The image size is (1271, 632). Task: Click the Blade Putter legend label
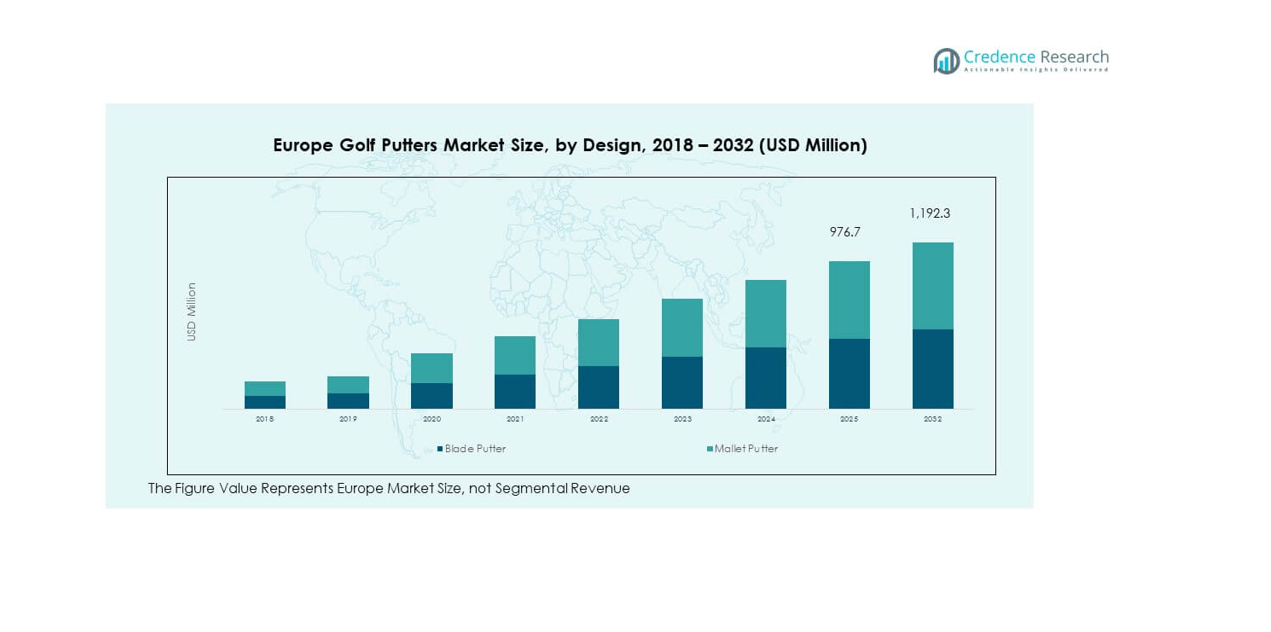coord(475,449)
